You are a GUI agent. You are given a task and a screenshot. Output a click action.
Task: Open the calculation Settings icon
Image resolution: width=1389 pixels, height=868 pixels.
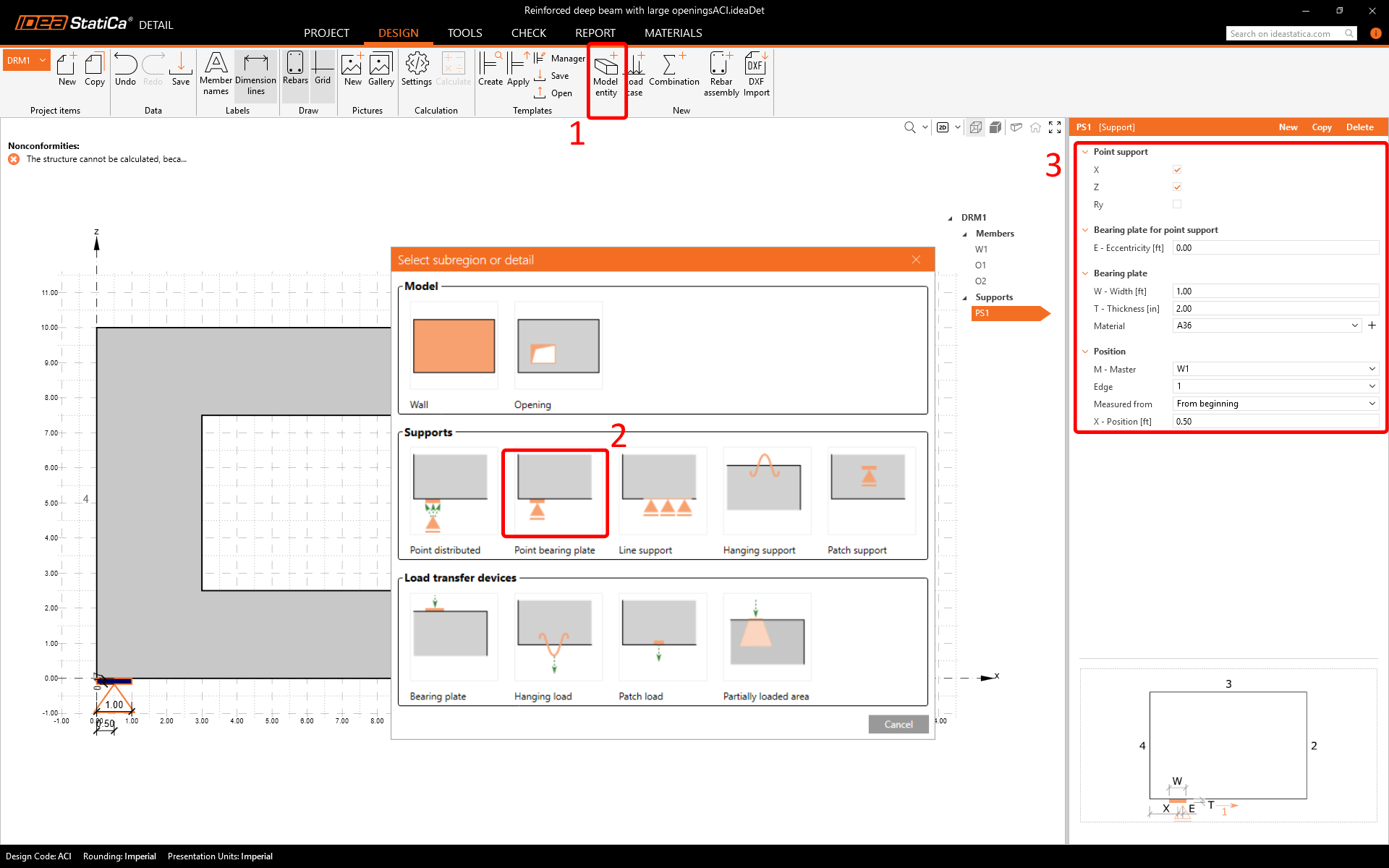point(417,70)
